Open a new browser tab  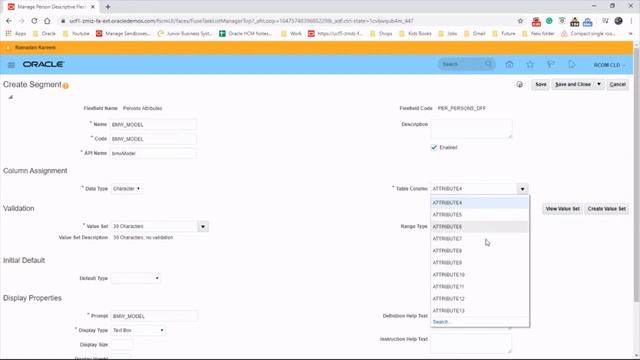point(108,7)
